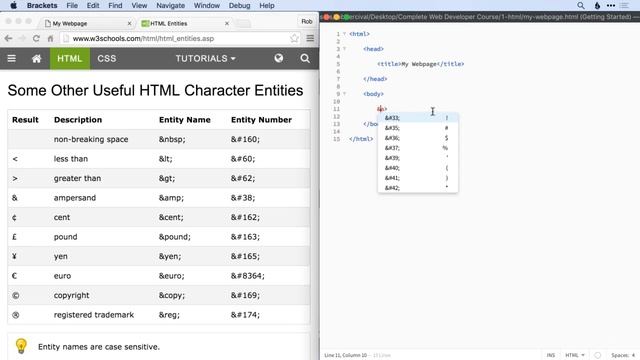Click the flame icon in menu bar
The image size is (640, 360).
pos(597,5)
